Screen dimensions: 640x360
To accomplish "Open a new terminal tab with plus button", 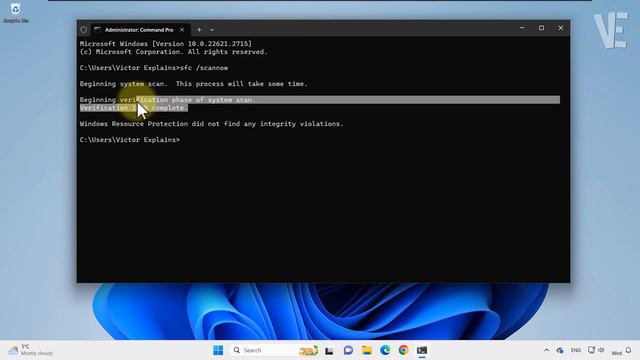I will (199, 29).
